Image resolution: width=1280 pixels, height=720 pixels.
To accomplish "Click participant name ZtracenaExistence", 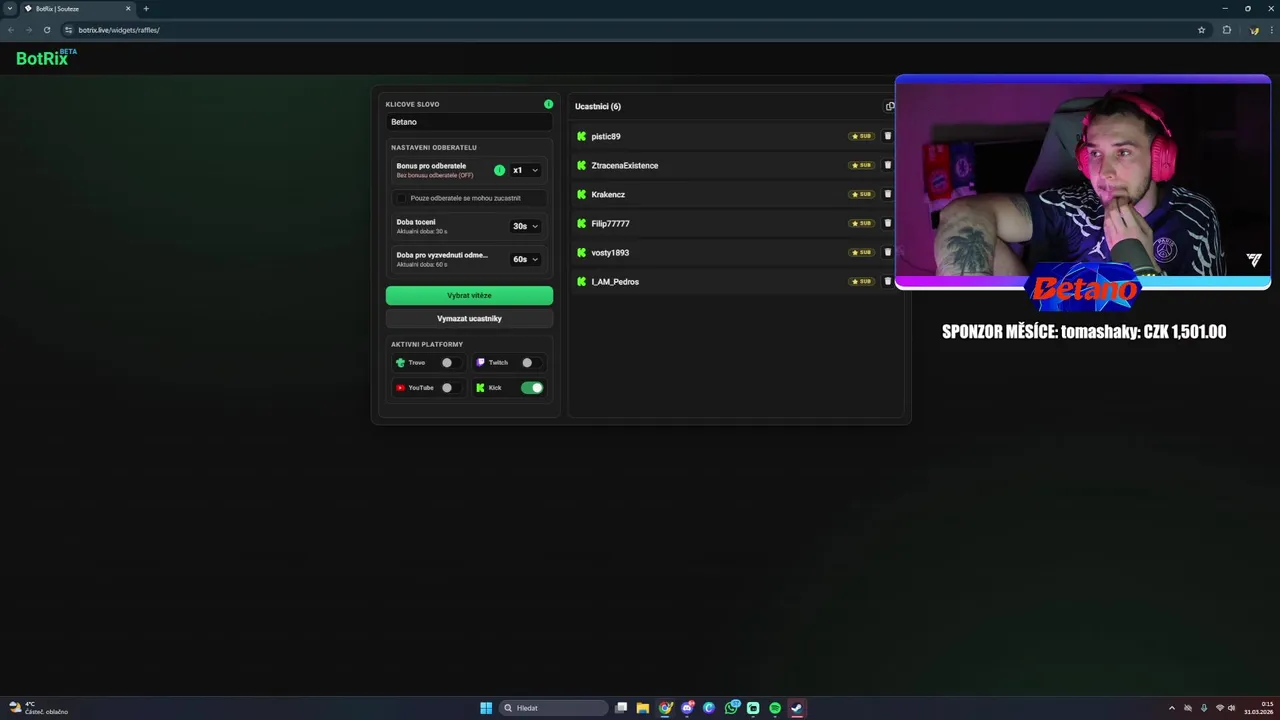I will click(625, 165).
